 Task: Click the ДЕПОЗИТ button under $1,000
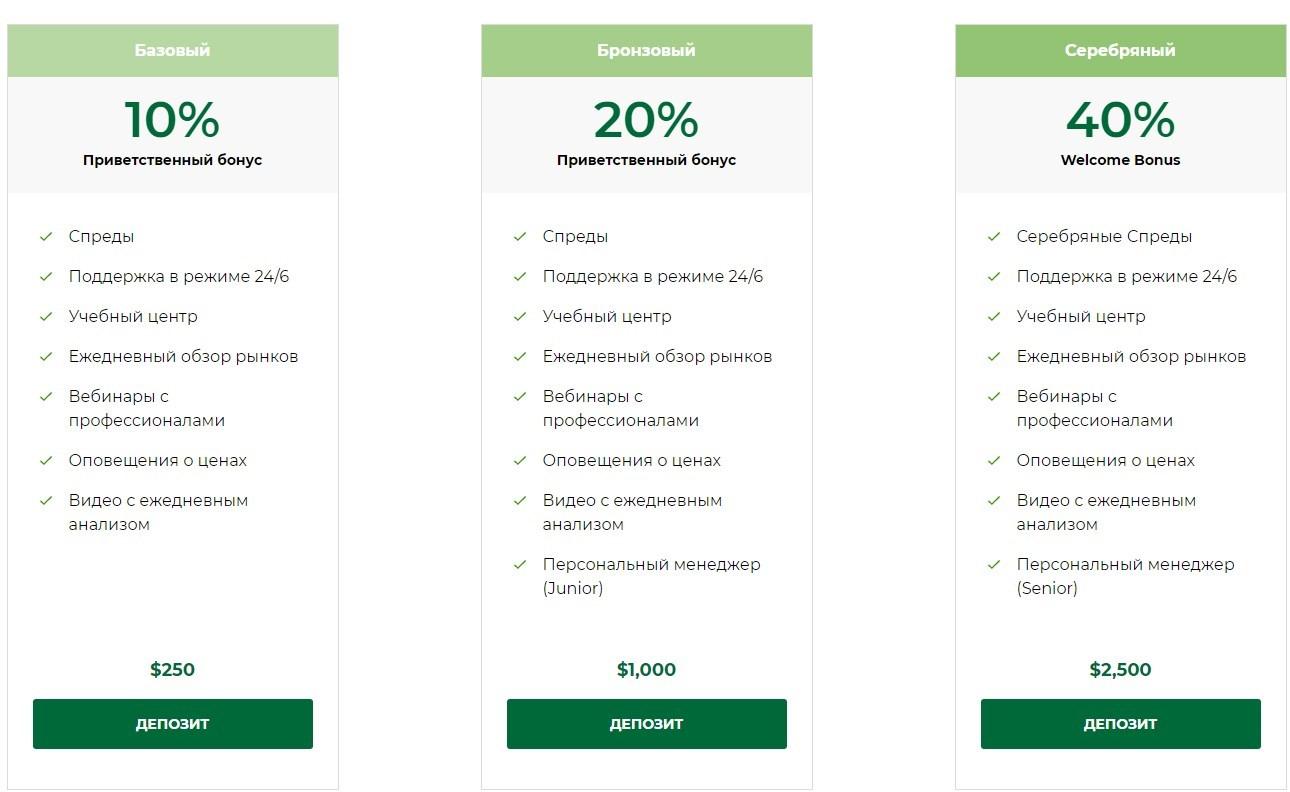pos(647,724)
